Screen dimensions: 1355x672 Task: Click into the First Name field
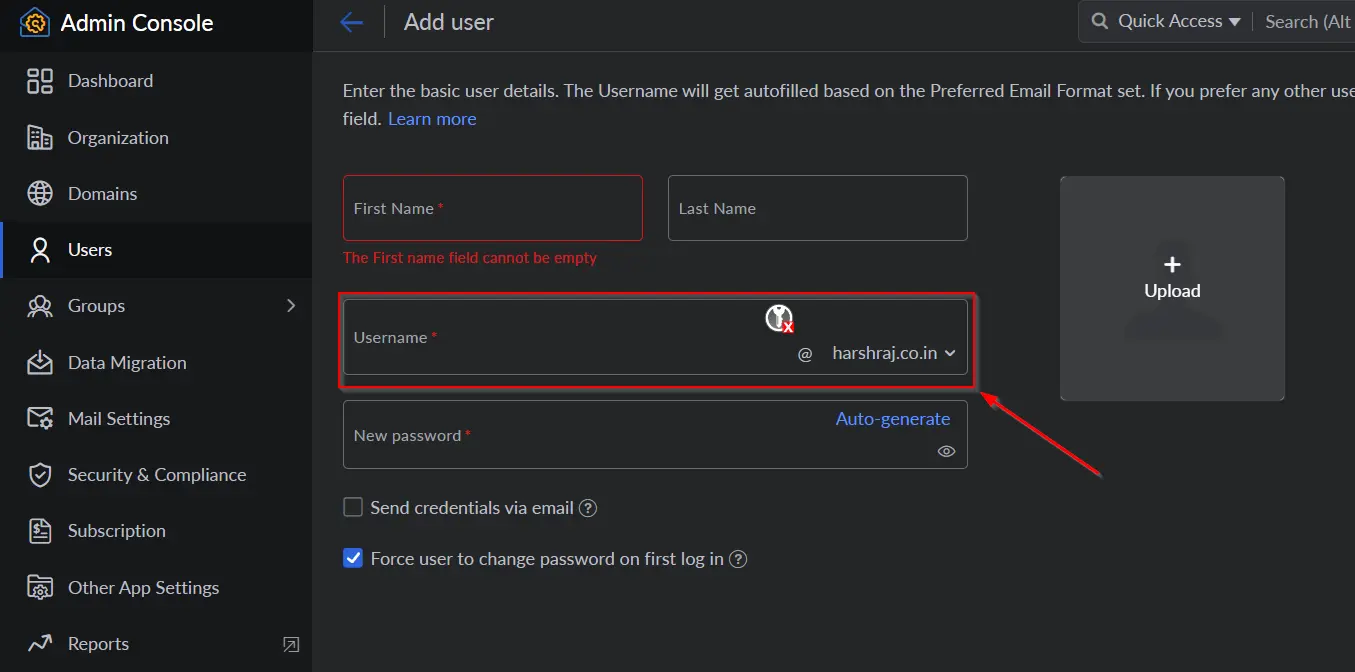(492, 209)
